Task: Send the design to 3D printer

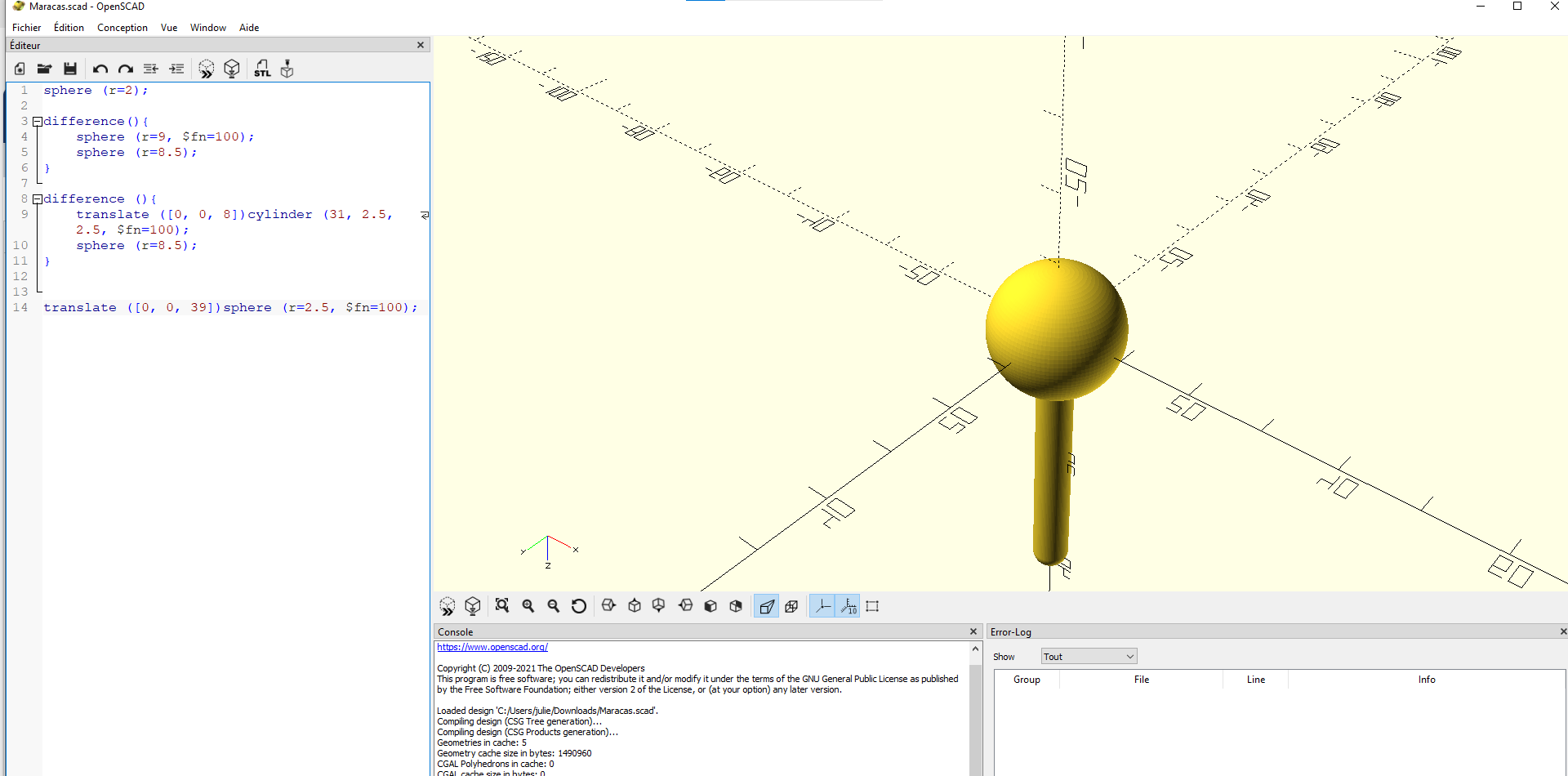Action: (287, 69)
